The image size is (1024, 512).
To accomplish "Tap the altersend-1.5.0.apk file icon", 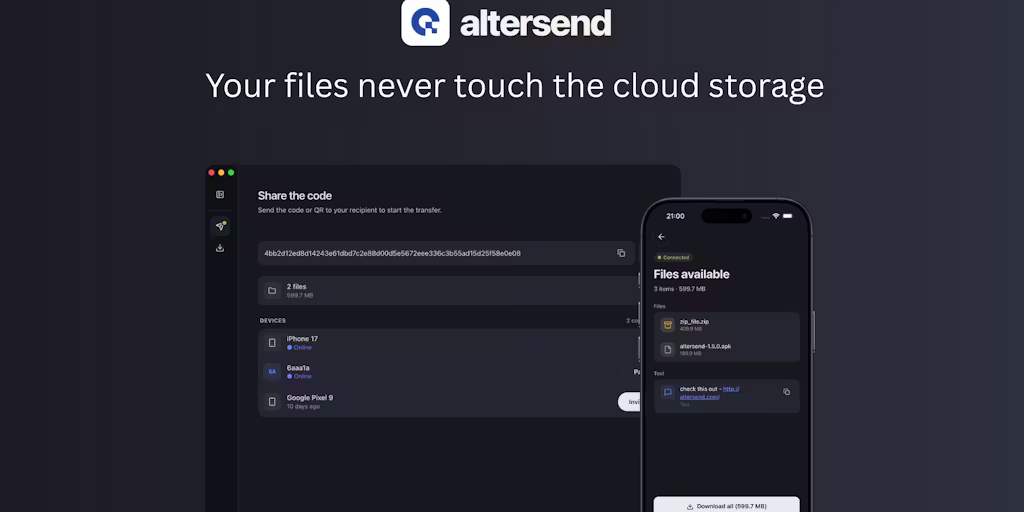I will 667,349.
